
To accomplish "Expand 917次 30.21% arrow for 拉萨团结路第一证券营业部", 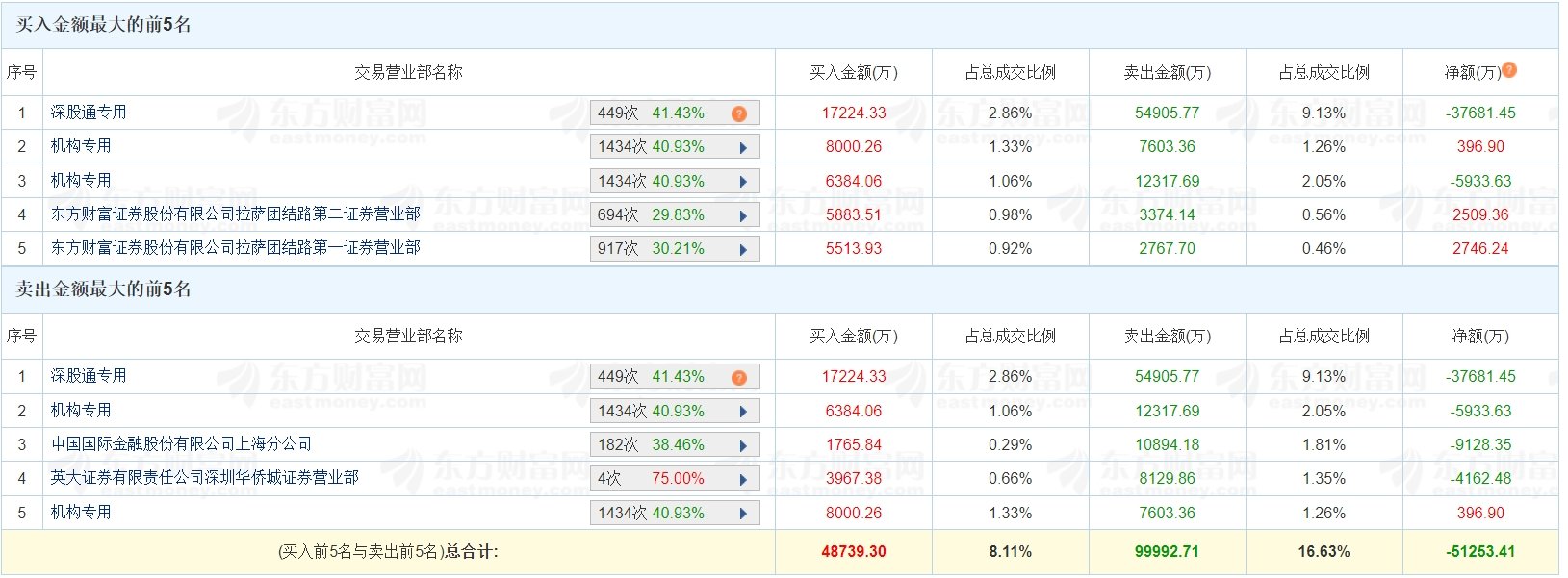I will [x=743, y=250].
